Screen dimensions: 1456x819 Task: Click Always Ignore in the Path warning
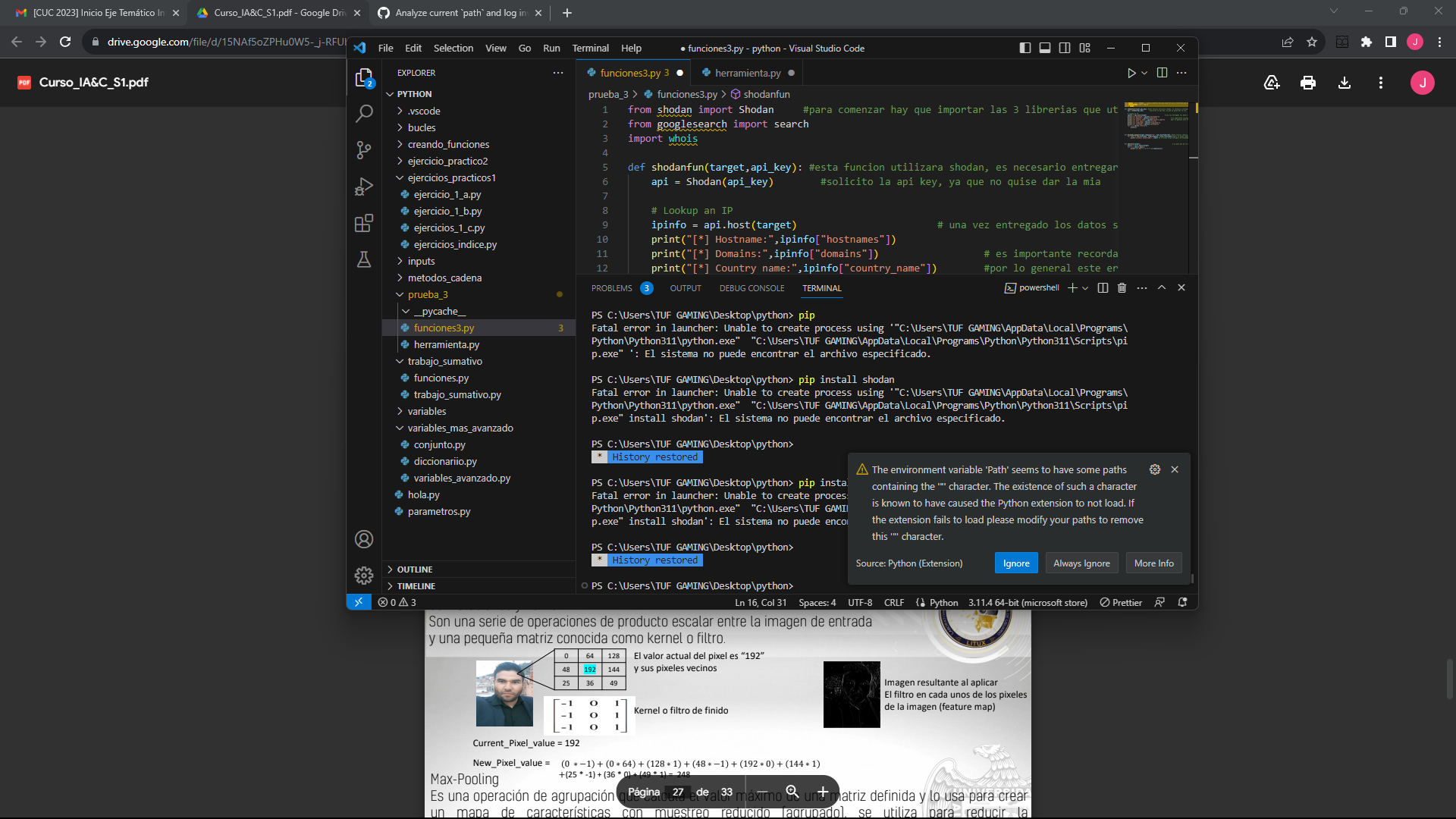[1081, 563]
